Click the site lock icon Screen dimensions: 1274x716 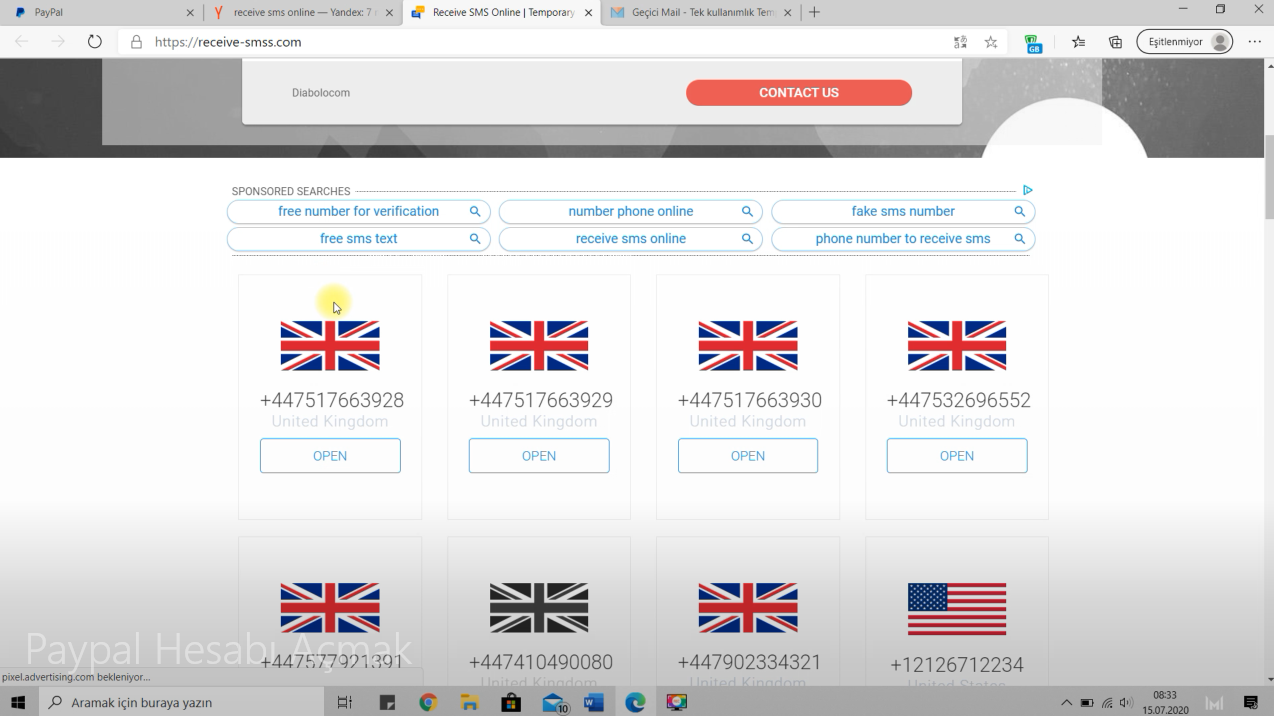click(x=137, y=42)
